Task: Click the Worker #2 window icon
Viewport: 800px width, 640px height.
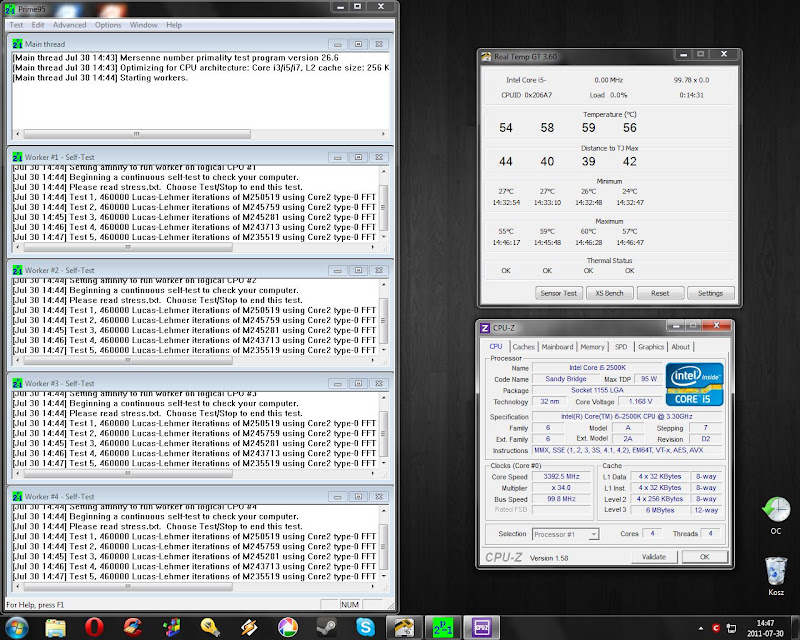Action: click(17, 270)
